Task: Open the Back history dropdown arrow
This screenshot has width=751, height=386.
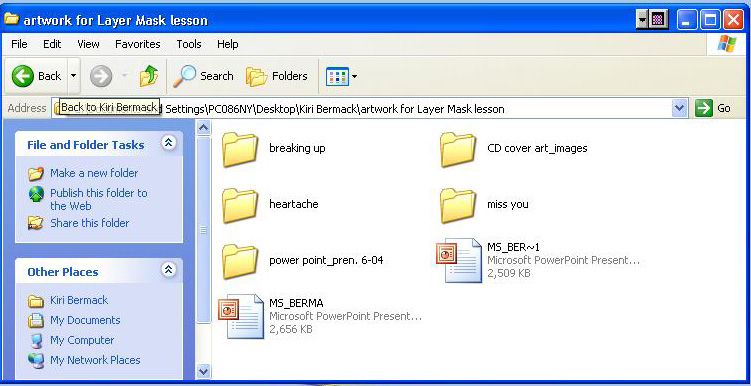Action: click(x=73, y=76)
